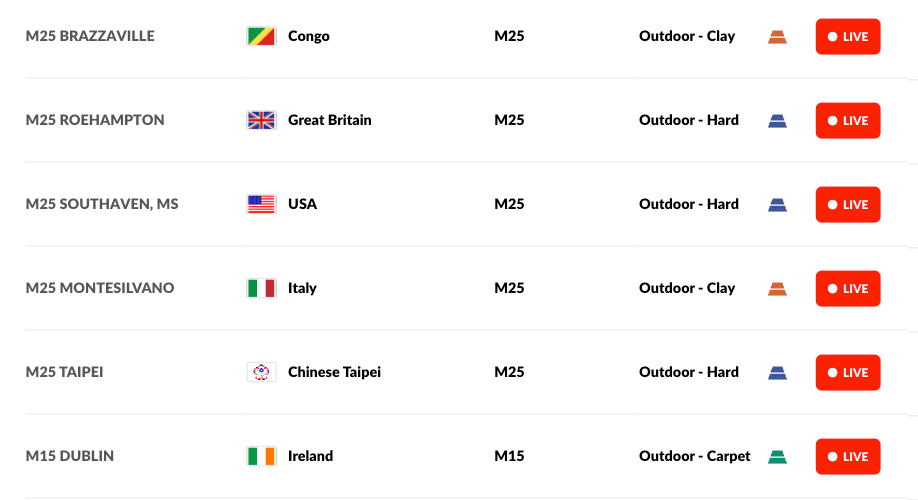This screenshot has height=500, width=918.
Task: Select the M25 SOUTHAVEN, MS tournament name
Action: click(102, 204)
